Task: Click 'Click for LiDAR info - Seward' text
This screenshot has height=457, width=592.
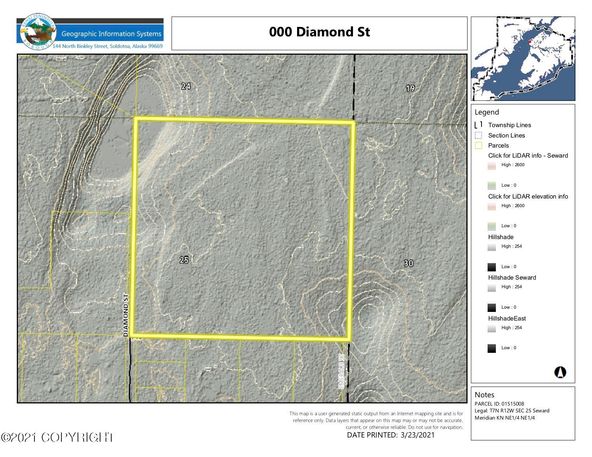Action: [x=528, y=155]
